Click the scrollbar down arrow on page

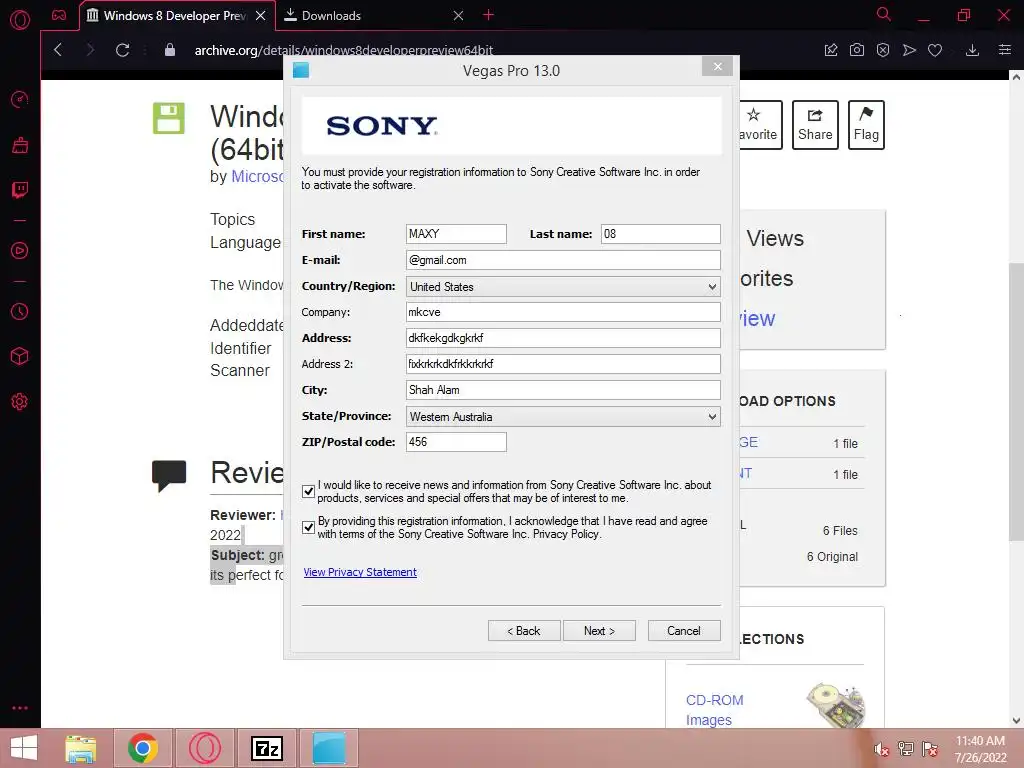click(x=1016, y=720)
